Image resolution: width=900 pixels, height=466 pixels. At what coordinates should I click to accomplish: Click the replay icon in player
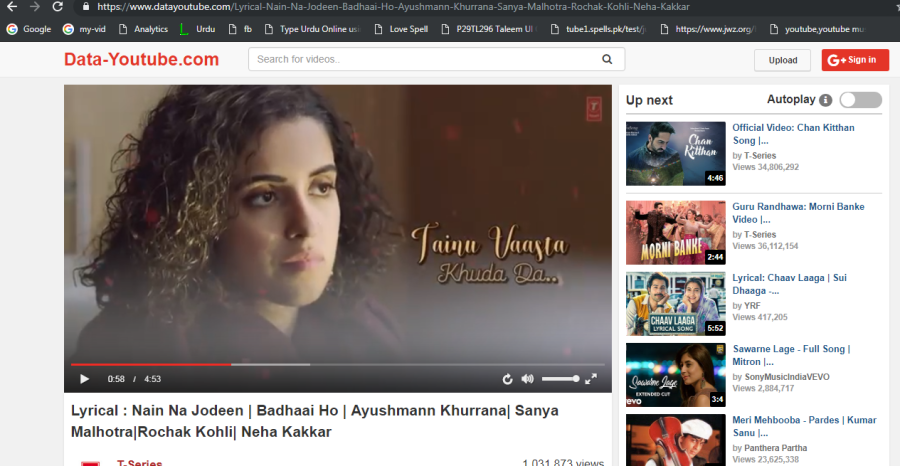(507, 379)
